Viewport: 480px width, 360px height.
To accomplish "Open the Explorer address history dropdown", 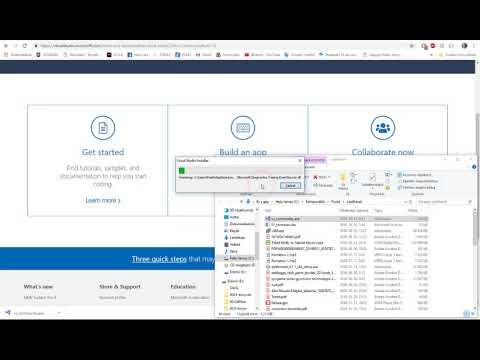I will pyautogui.click(x=405, y=202).
